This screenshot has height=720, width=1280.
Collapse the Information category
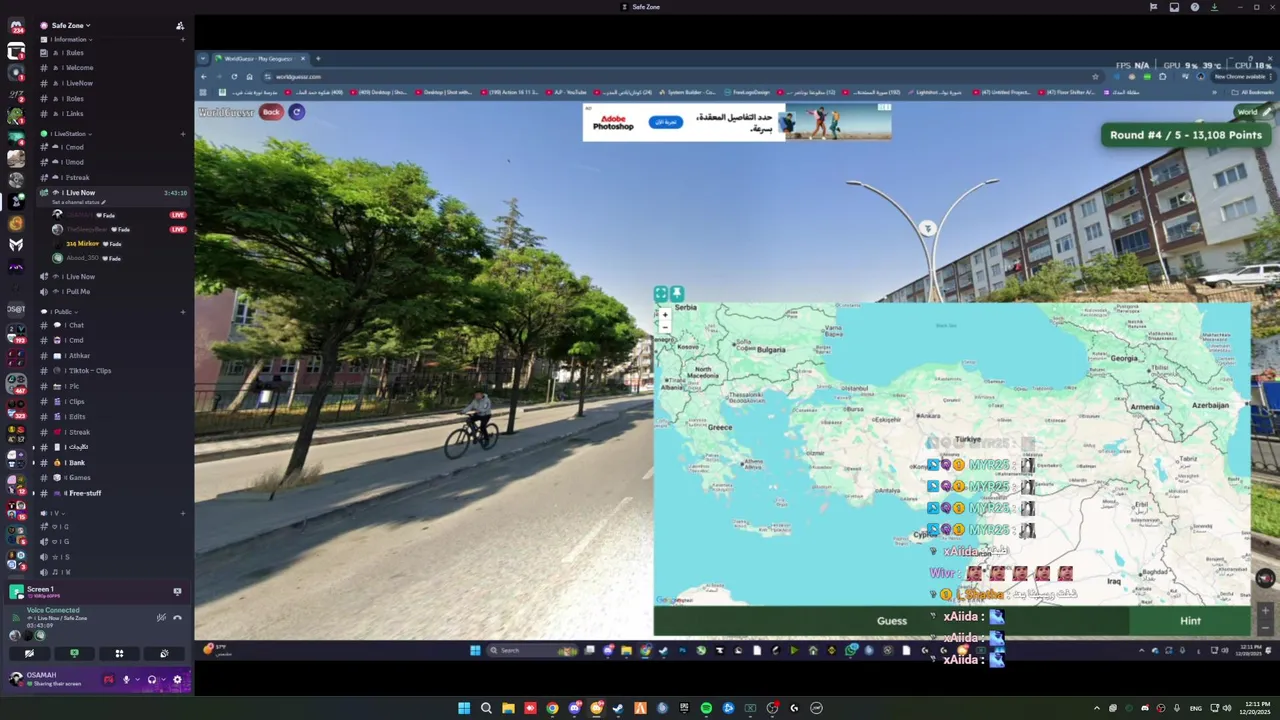click(x=68, y=39)
